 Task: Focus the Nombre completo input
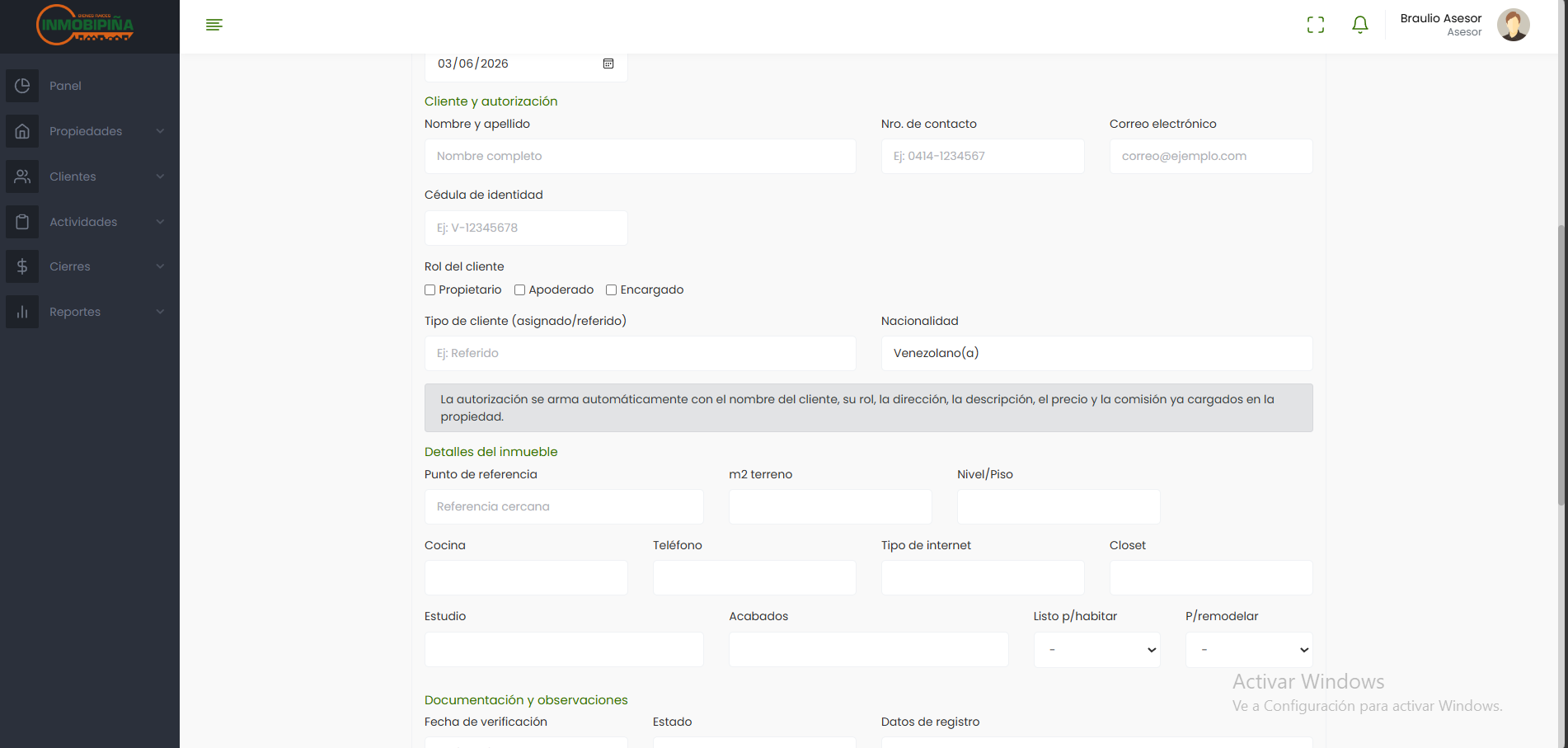click(641, 156)
